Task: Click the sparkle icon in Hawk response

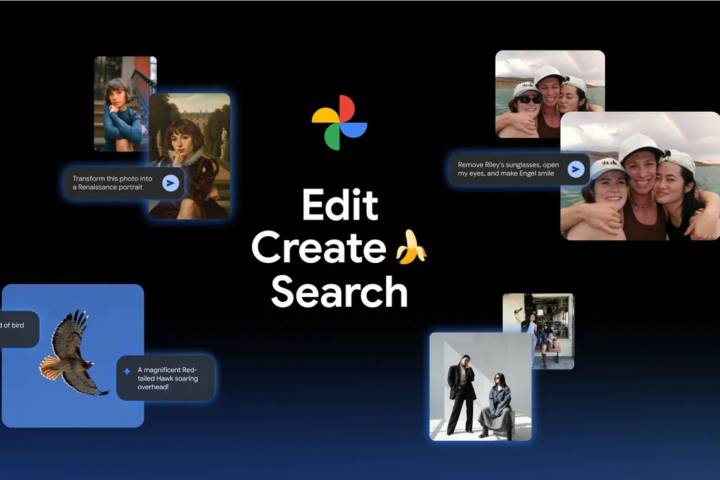Action: pyautogui.click(x=127, y=371)
